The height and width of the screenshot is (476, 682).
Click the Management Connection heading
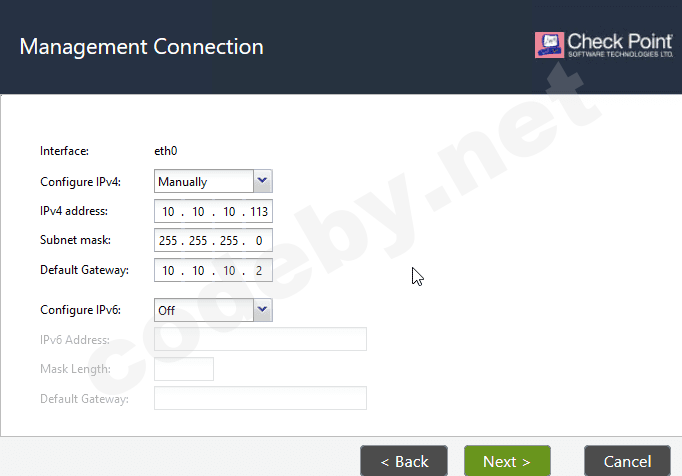pos(142,47)
